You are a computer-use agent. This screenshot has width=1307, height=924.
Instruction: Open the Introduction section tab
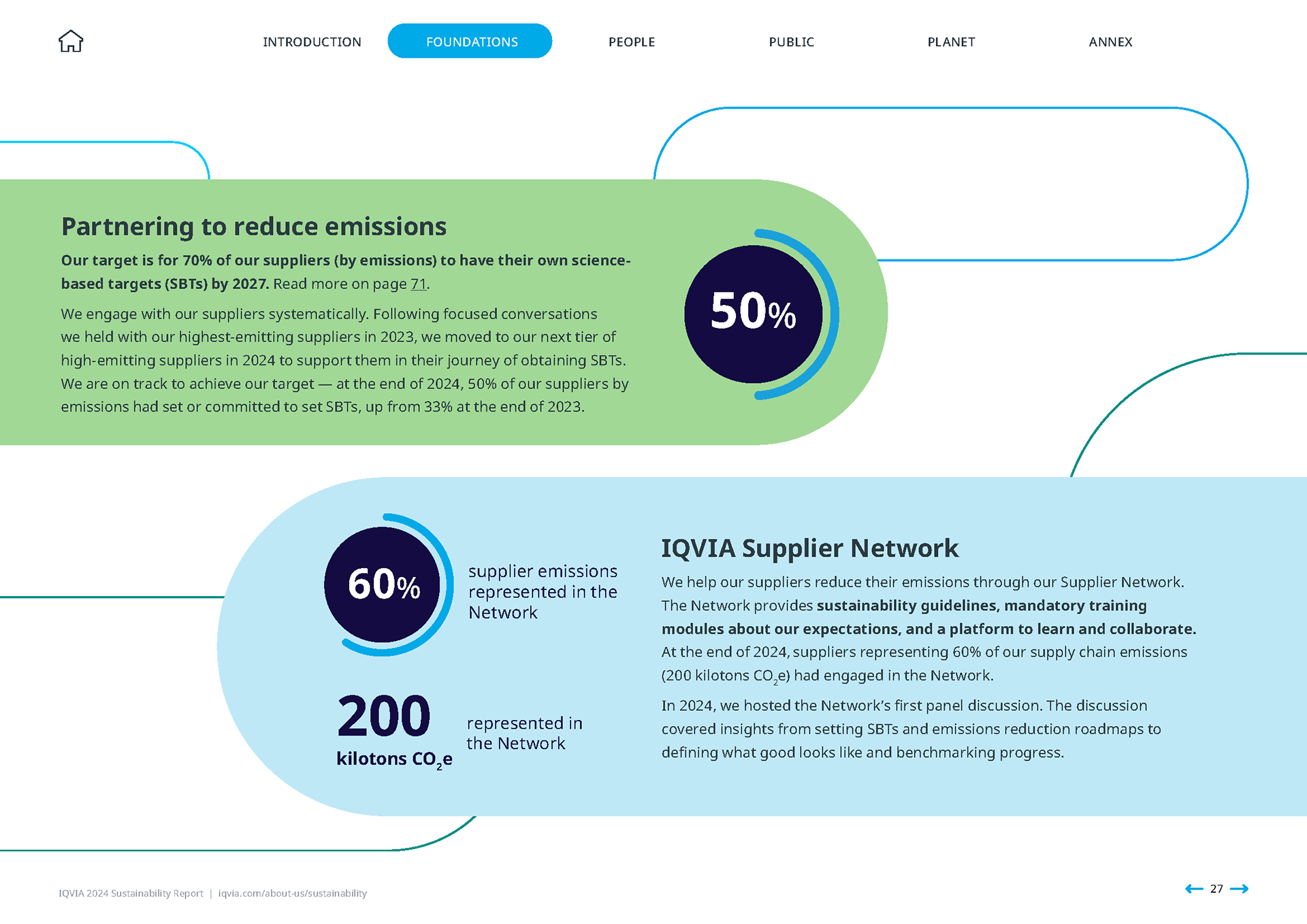312,42
